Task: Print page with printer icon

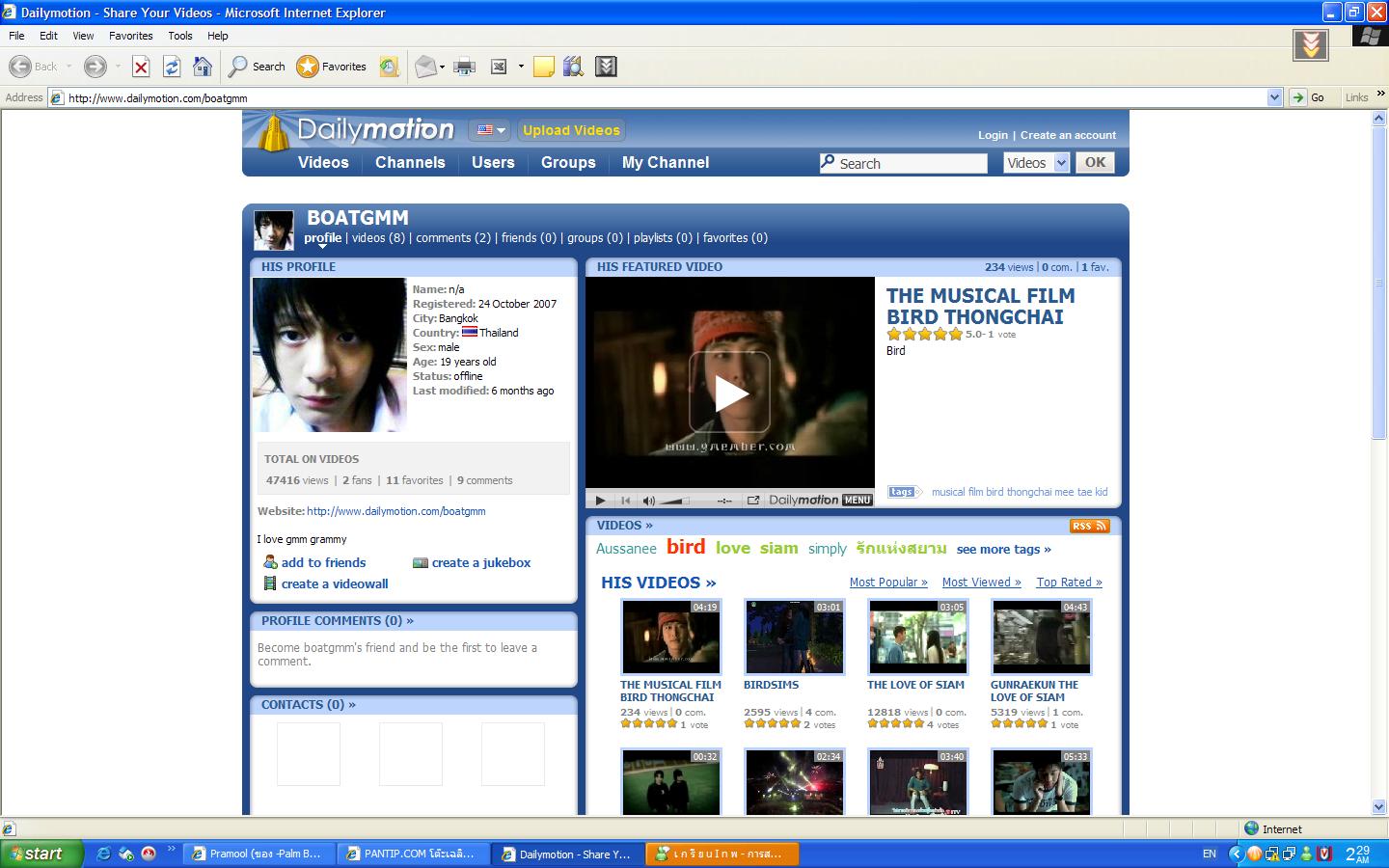Action: tap(465, 67)
